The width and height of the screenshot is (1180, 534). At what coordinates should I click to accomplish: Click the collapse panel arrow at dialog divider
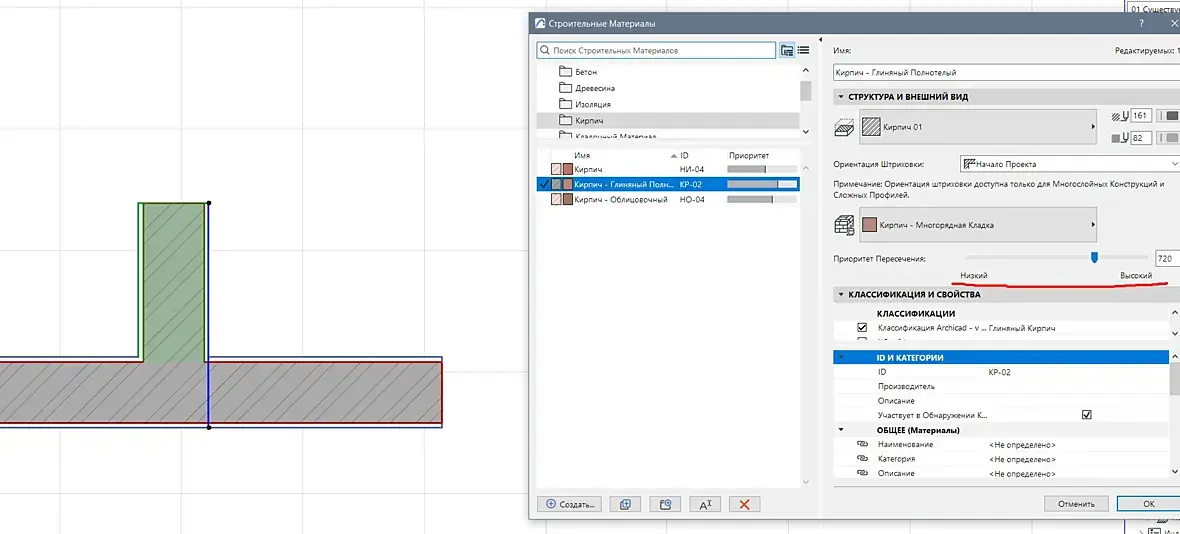click(x=820, y=39)
